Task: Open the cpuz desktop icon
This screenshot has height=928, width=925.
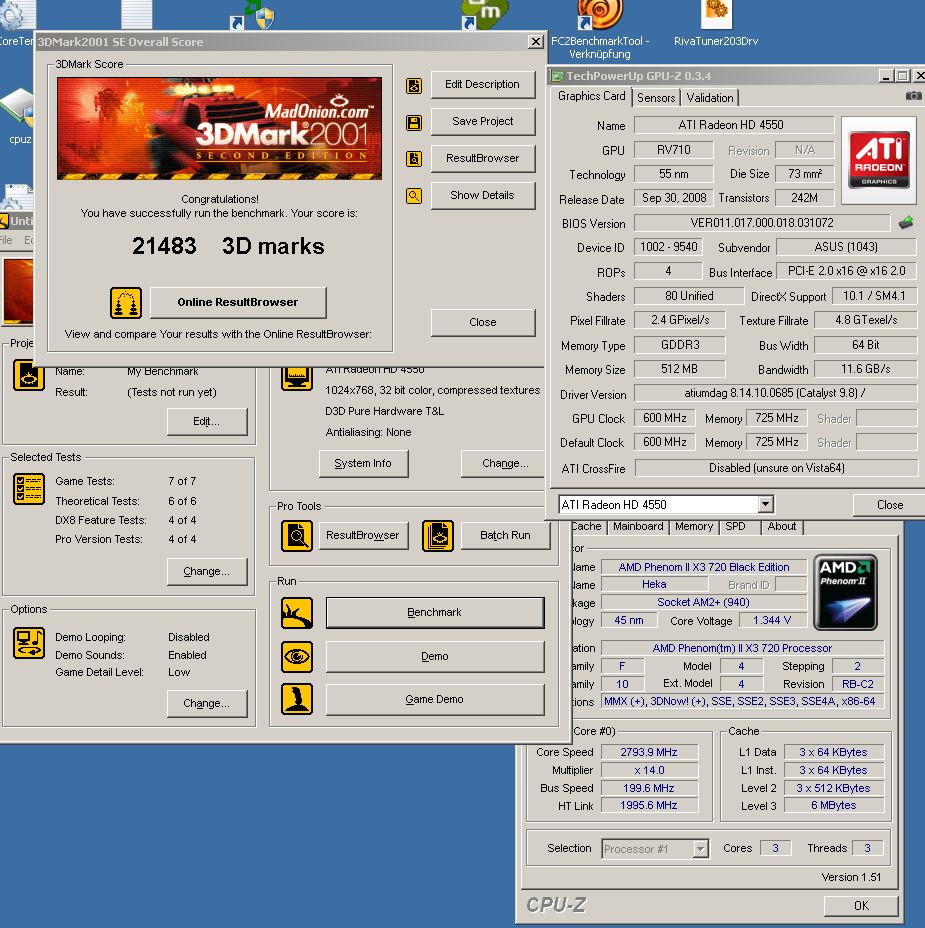Action: point(20,117)
